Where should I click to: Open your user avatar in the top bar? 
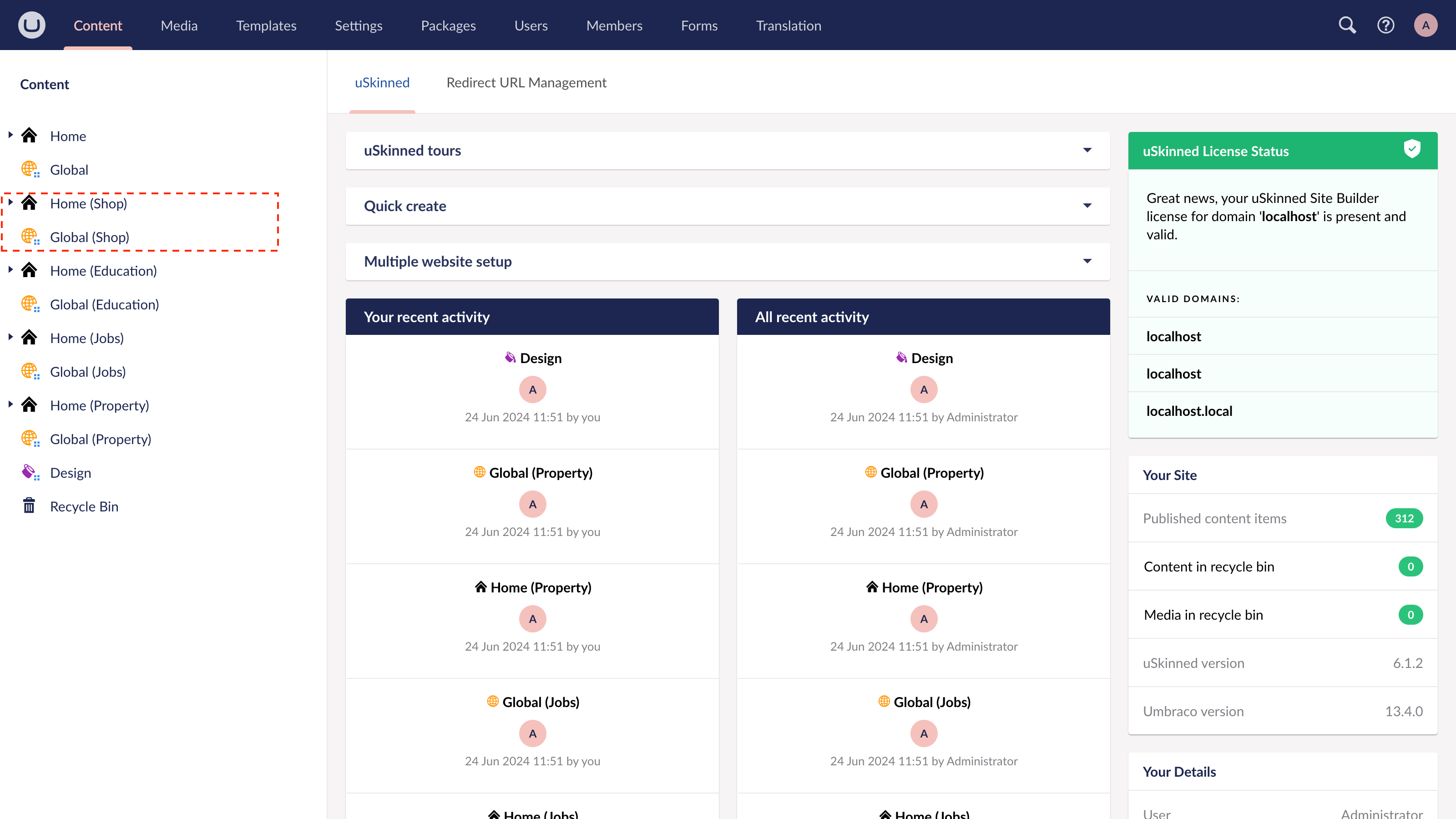1426,25
